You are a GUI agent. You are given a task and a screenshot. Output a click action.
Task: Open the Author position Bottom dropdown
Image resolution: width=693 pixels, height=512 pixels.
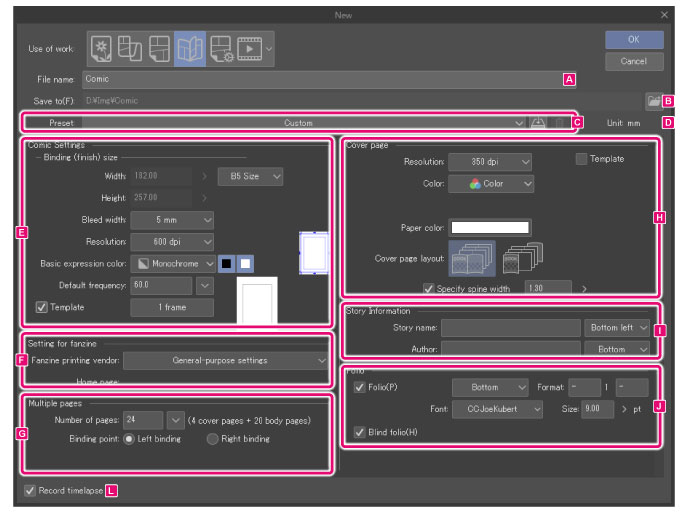(617, 349)
